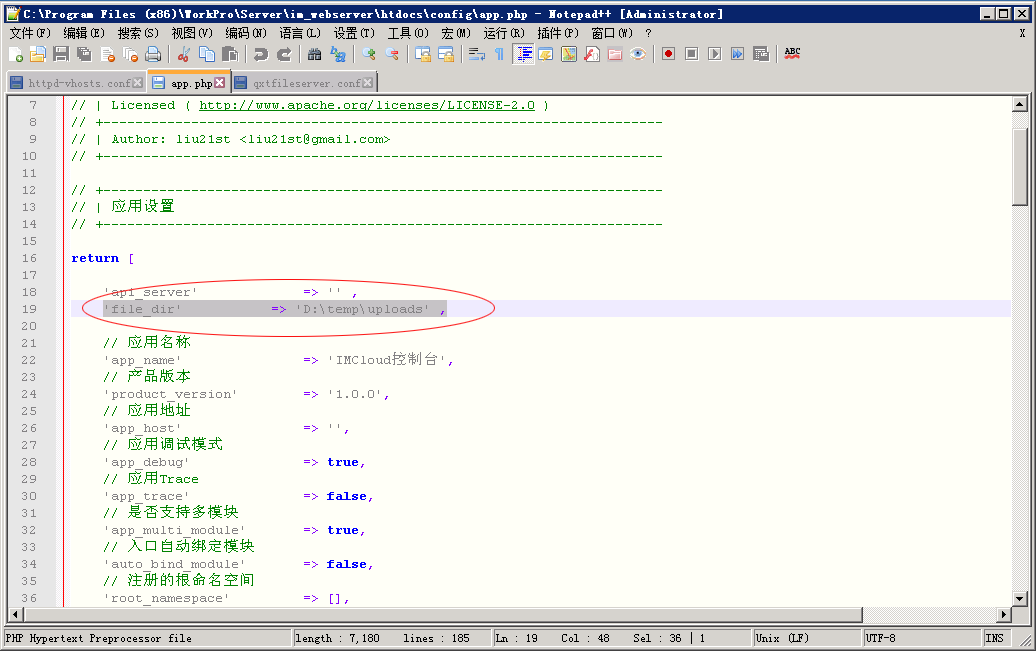The width and height of the screenshot is (1036, 651).
Task: Click the Apache license URL on line 7
Action: (367, 105)
